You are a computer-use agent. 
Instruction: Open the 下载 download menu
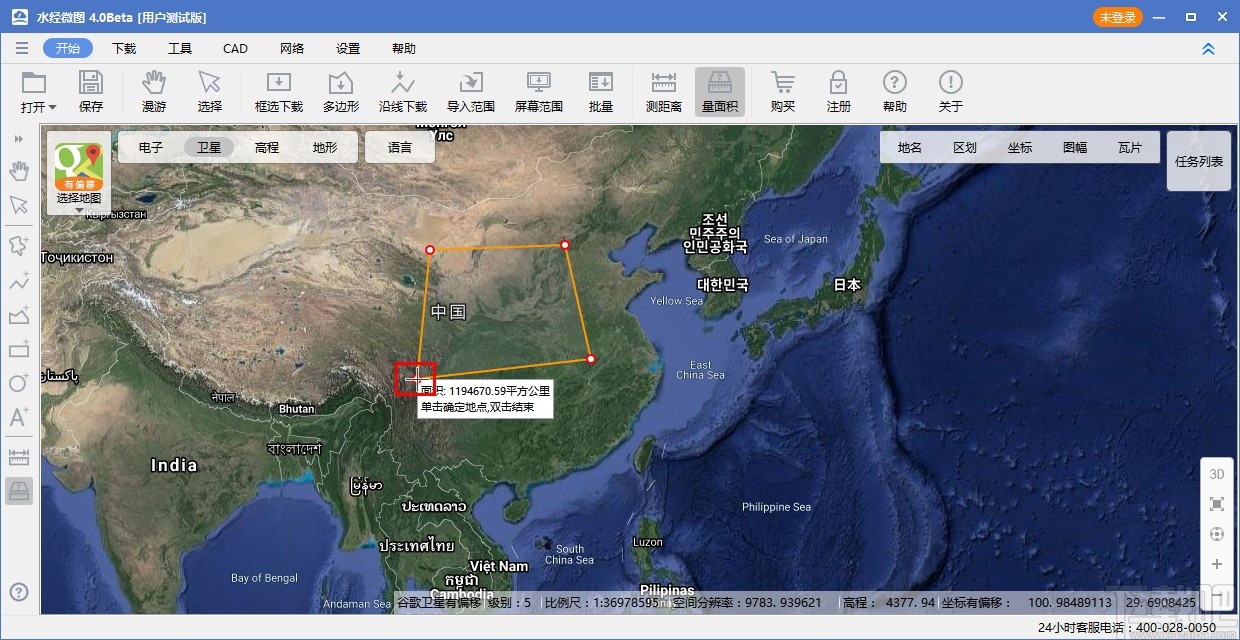point(123,48)
